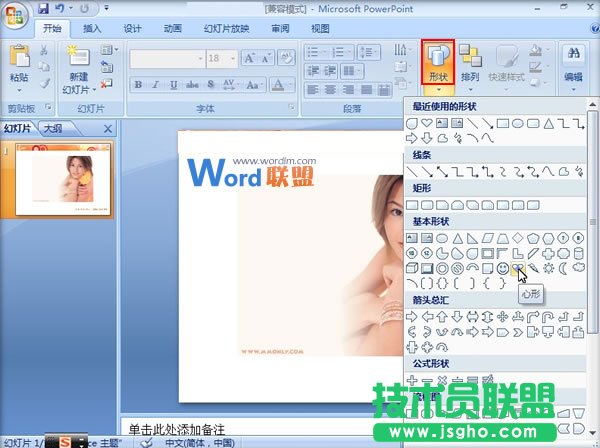Center the paragraph text
600x448 pixels.
(330, 90)
